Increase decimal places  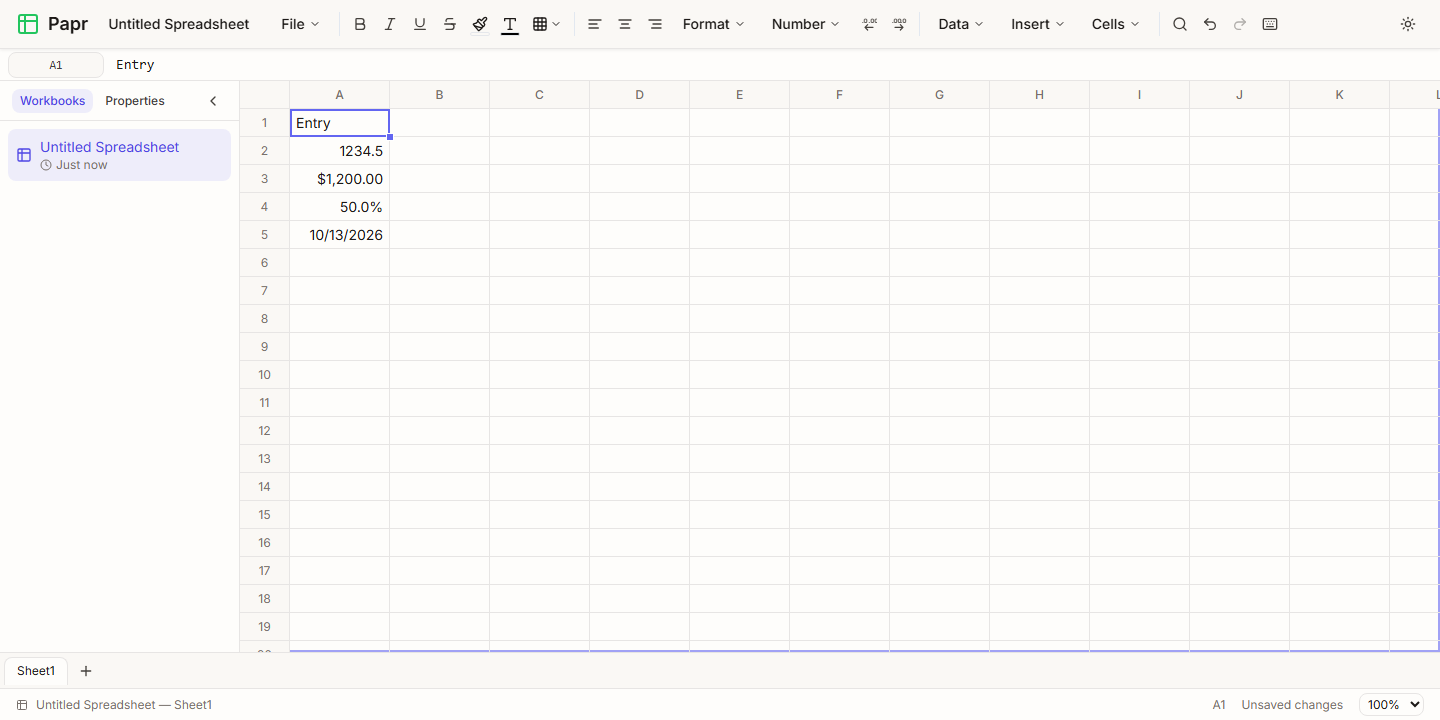click(899, 24)
